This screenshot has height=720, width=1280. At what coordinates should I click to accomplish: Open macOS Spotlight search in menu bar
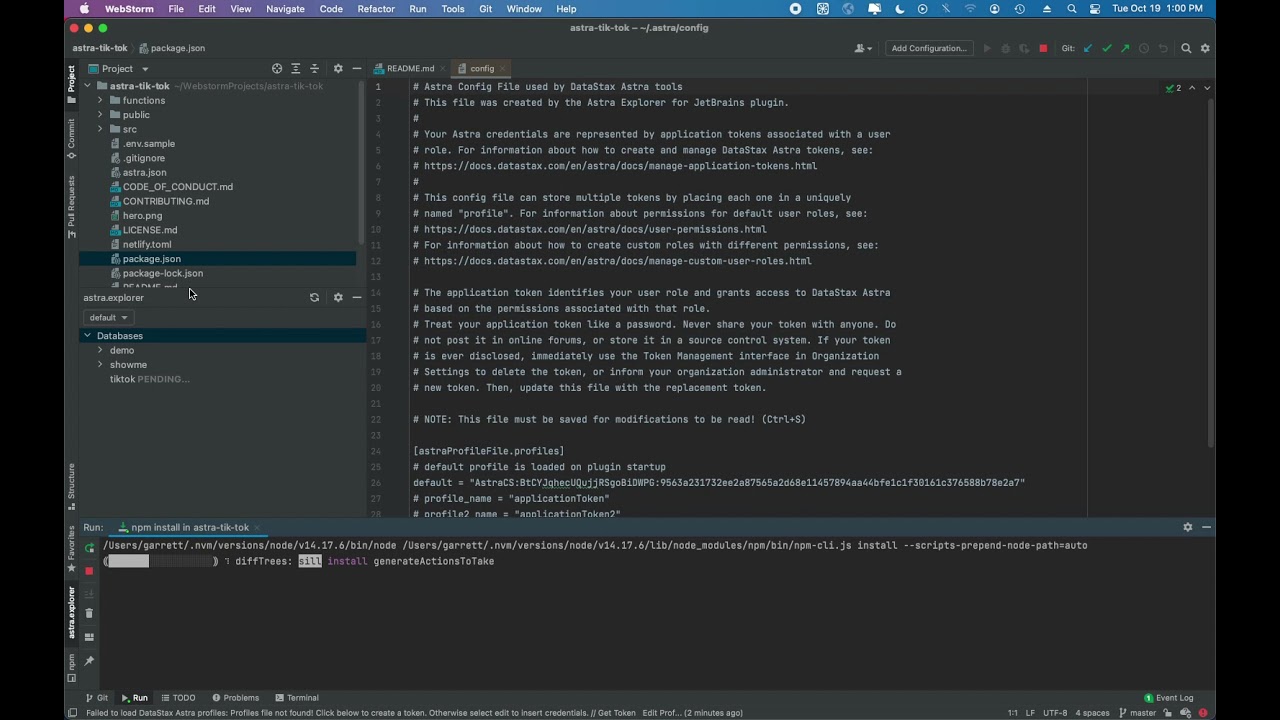[x=1072, y=9]
